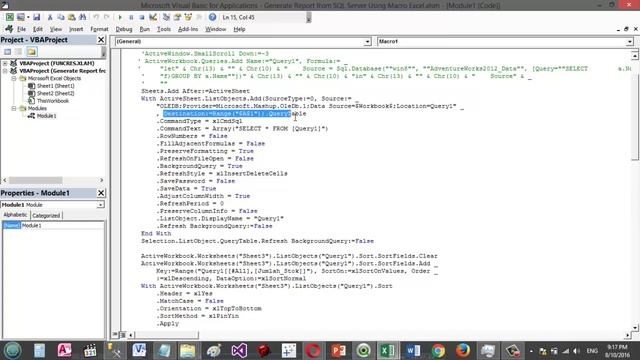Screen dimensions: 640x360
Task: Click View Object icon in Project panel
Action: (x=18, y=51)
